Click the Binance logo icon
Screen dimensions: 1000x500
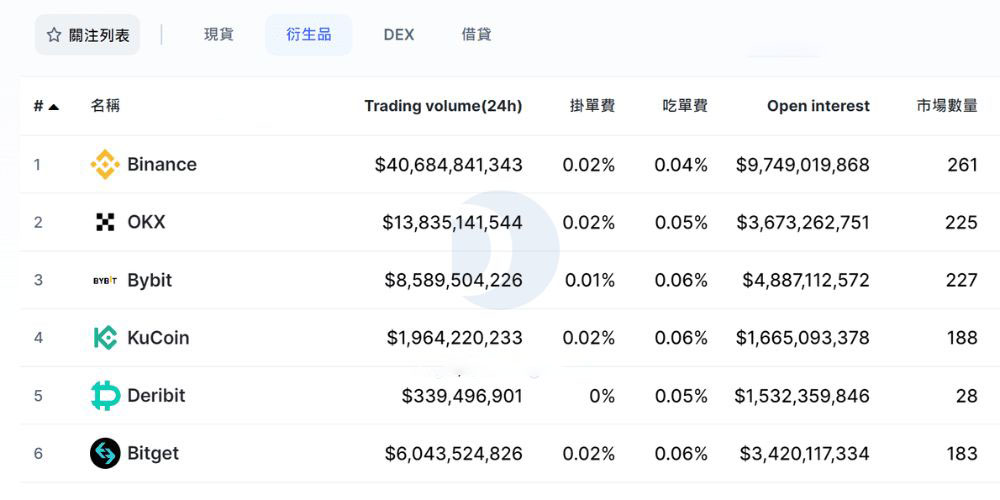point(105,165)
